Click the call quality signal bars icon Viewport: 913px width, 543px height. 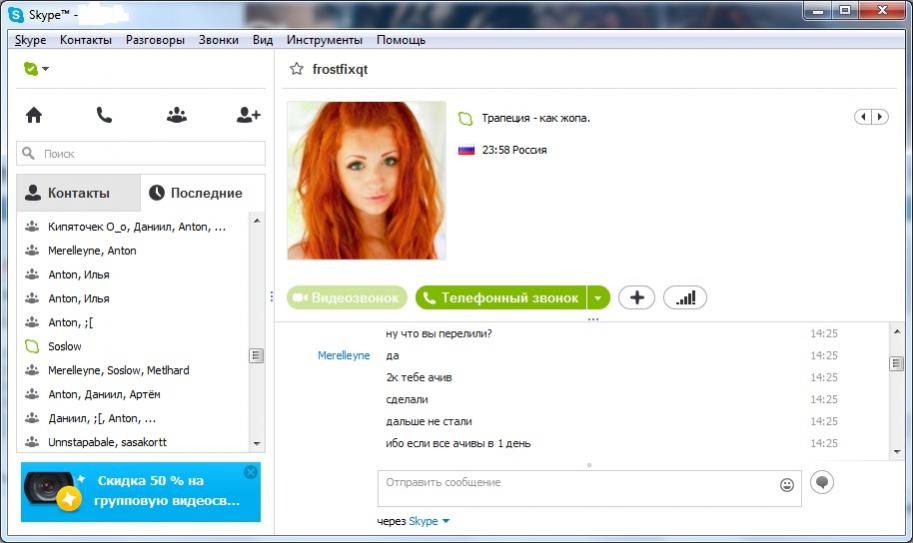(x=685, y=298)
